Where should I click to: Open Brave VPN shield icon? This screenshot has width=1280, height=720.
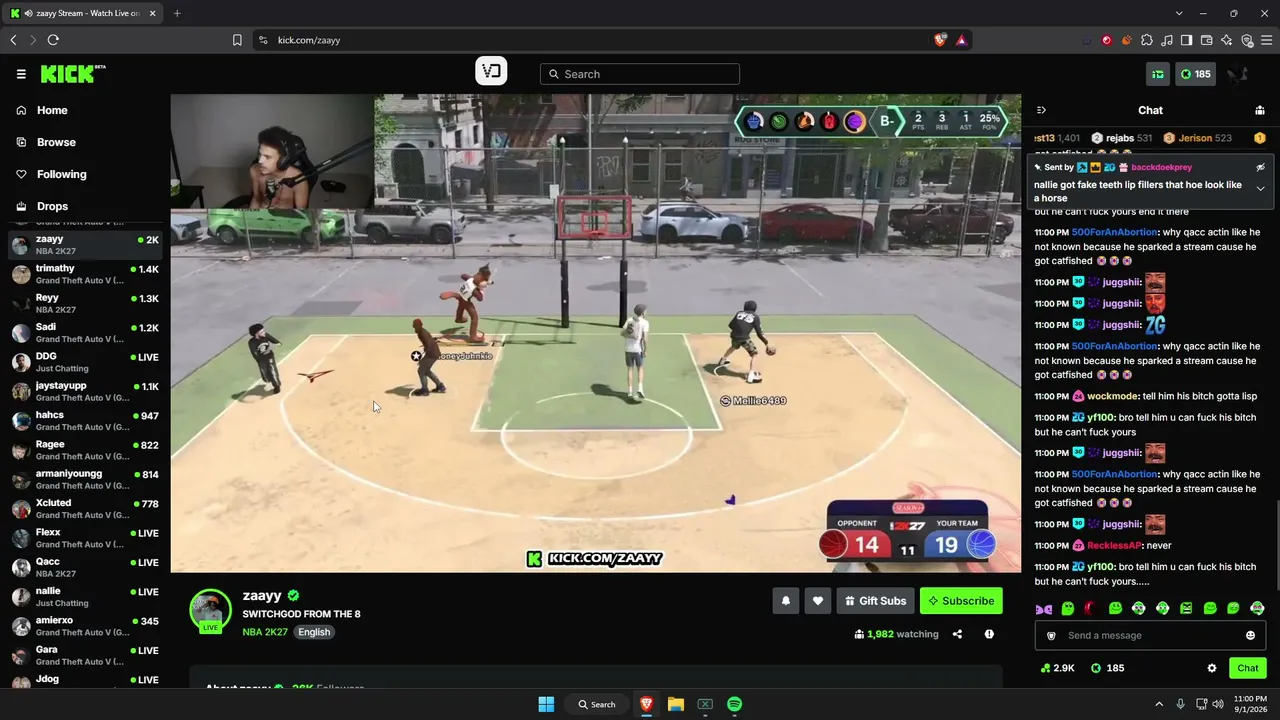point(1247,40)
